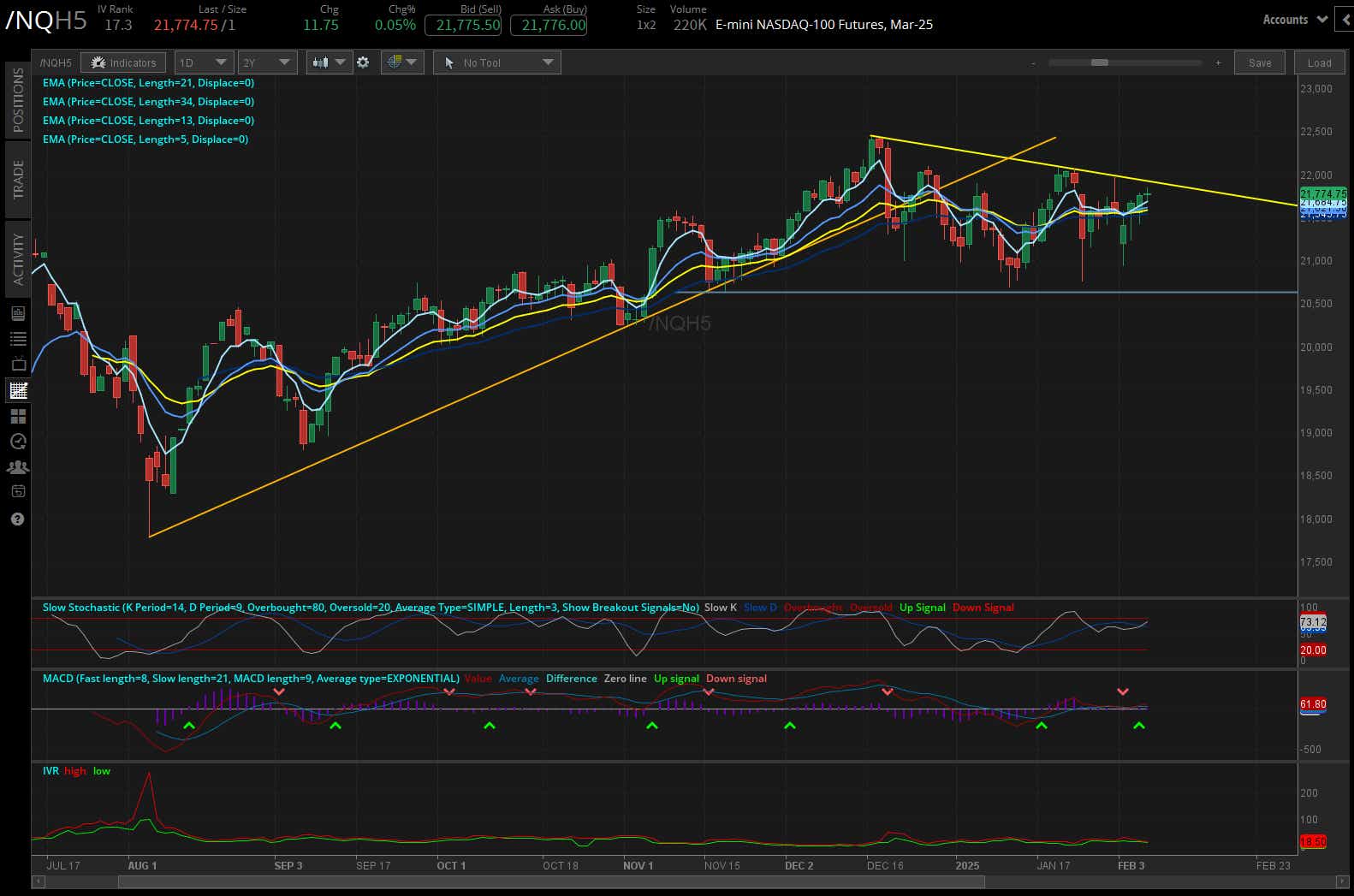Click the live TV sidebar icon
Image resolution: width=1354 pixels, height=896 pixels.
[17, 365]
